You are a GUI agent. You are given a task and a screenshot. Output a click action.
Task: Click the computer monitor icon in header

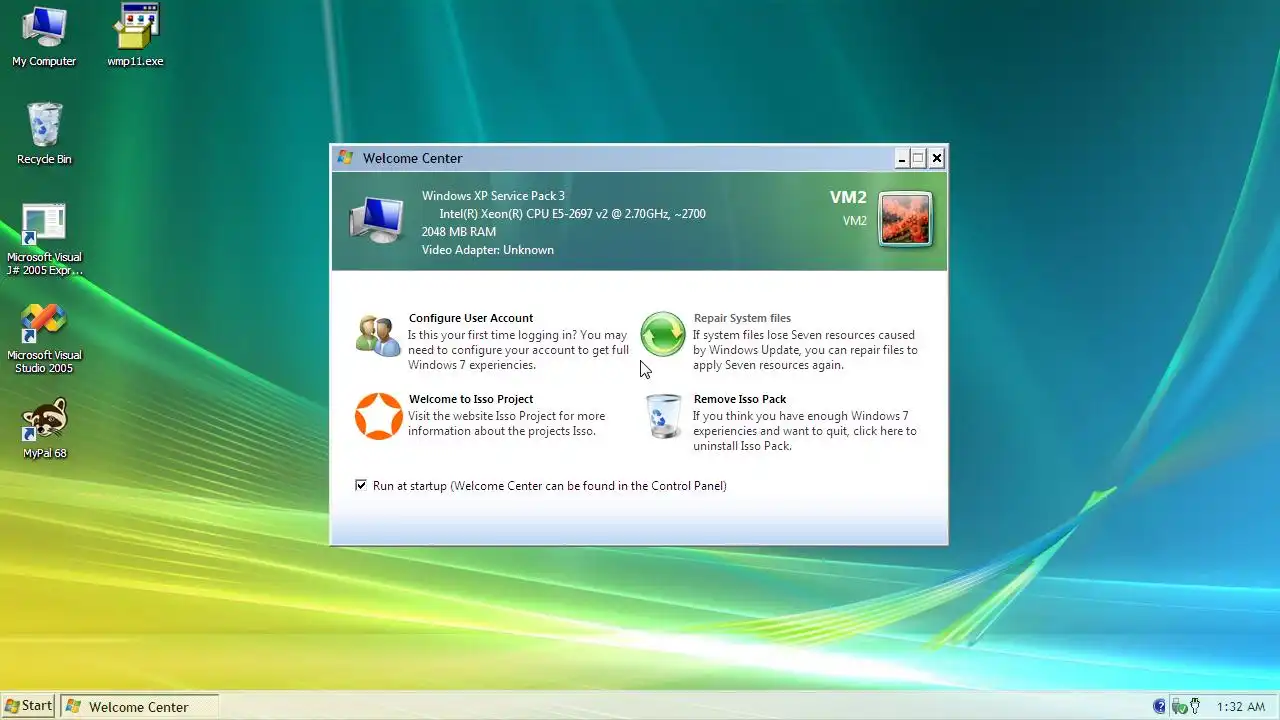(376, 220)
